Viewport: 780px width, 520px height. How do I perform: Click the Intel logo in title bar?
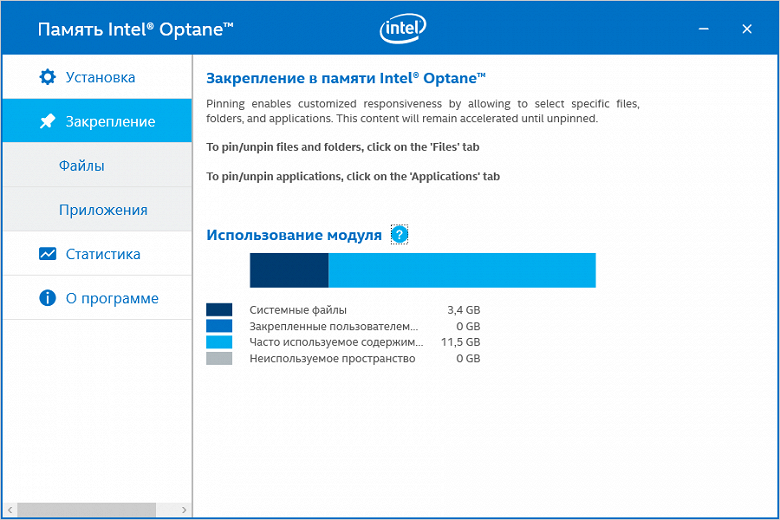pos(402,29)
